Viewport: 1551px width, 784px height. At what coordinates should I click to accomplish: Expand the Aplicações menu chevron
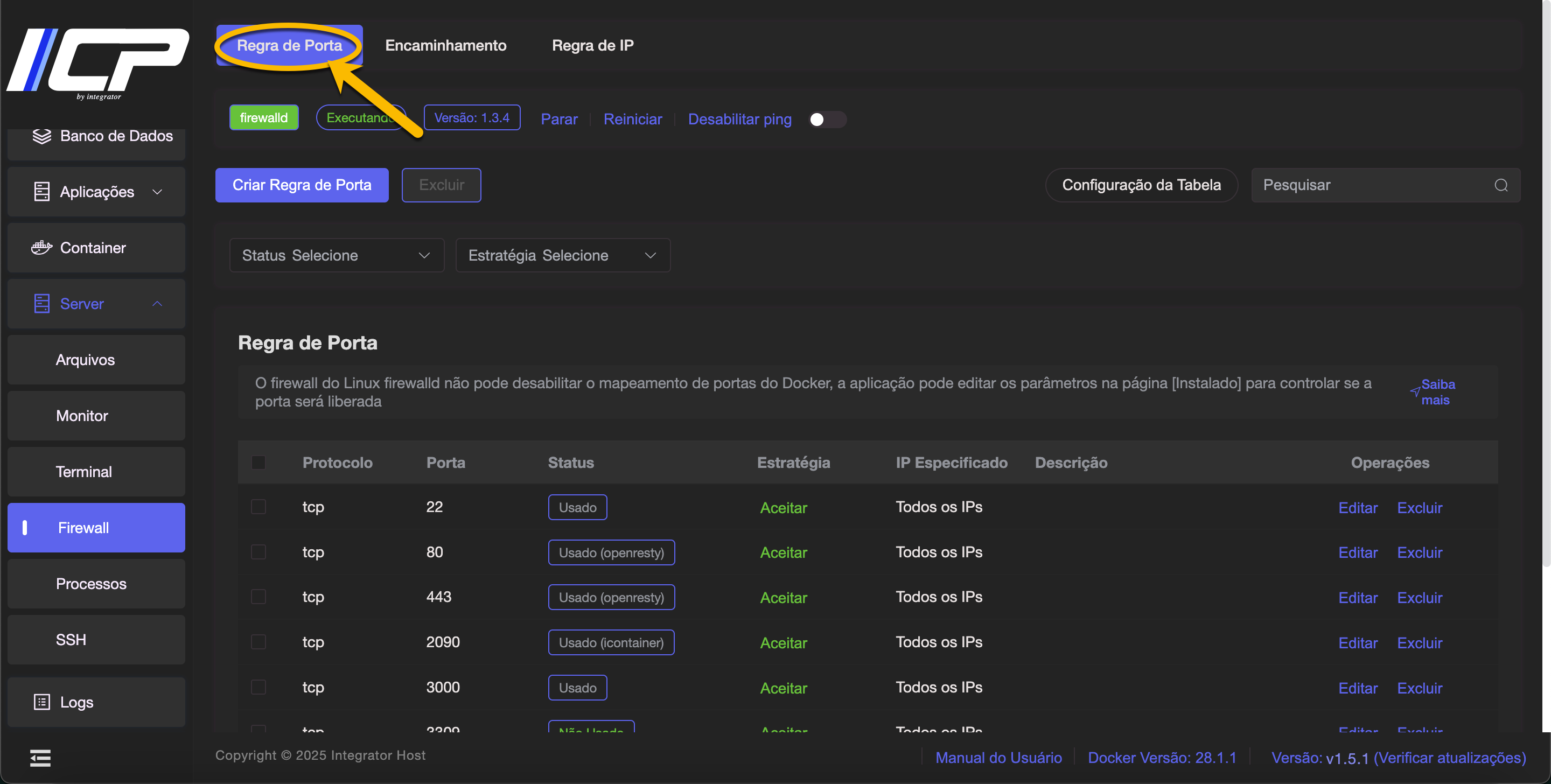pyautogui.click(x=157, y=192)
